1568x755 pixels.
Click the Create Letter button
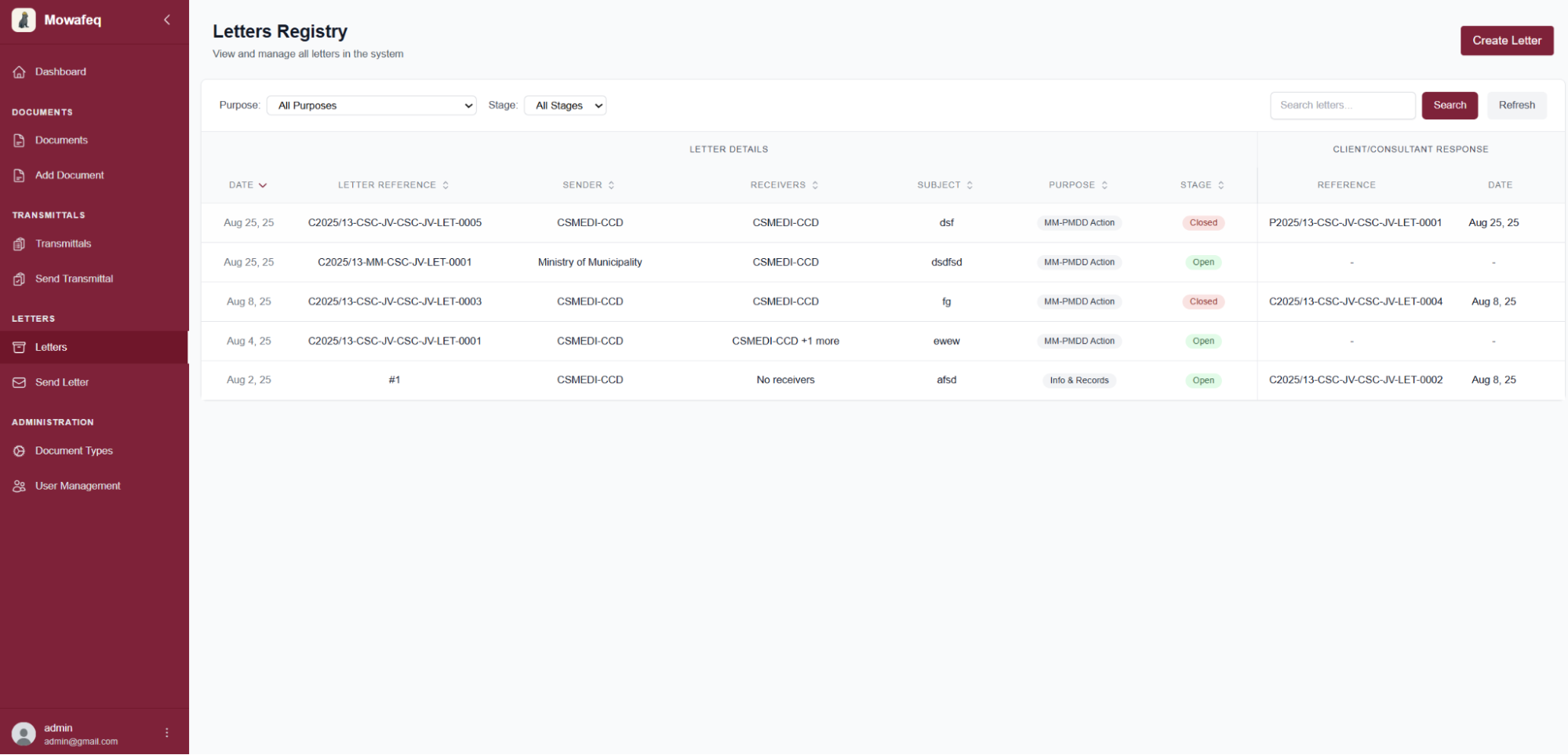pyautogui.click(x=1506, y=40)
